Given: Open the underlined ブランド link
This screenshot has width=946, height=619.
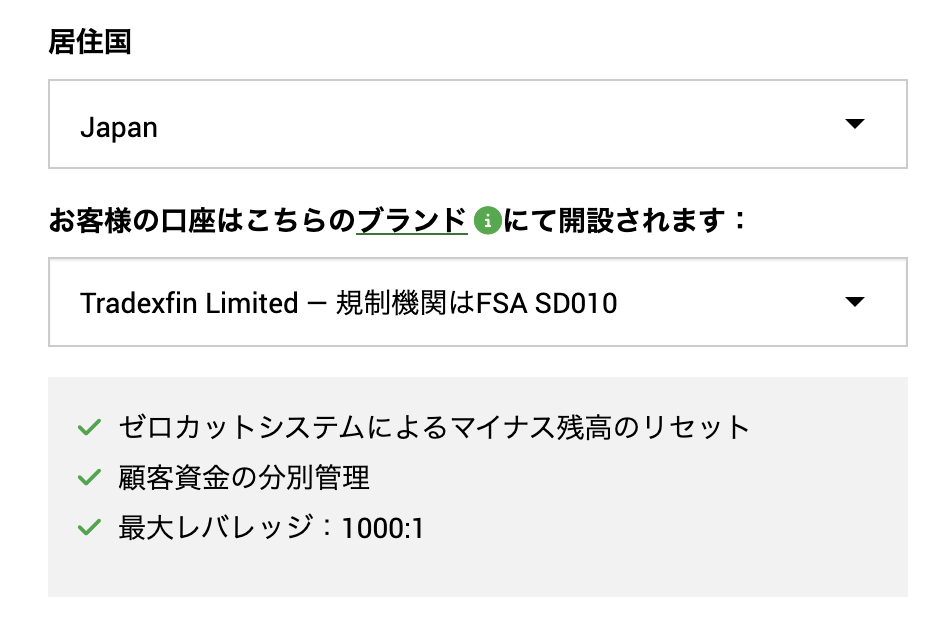Looking at the screenshot, I should (412, 220).
